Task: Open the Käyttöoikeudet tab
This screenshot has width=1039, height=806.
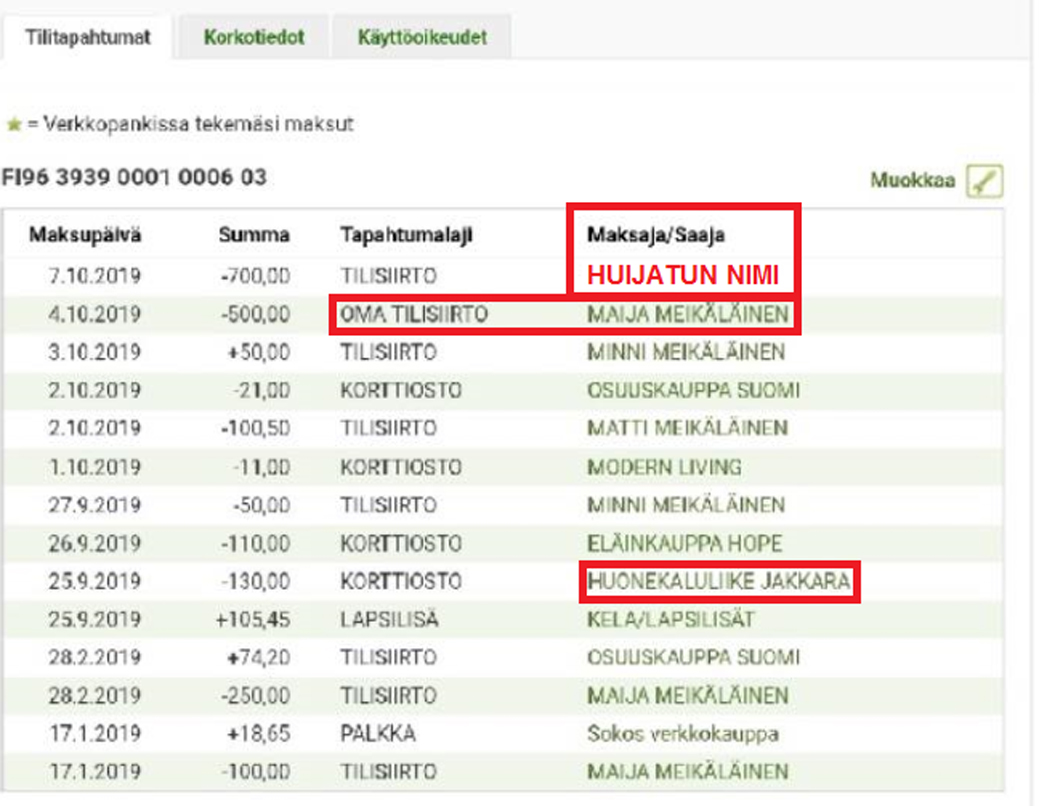Action: pos(422,38)
